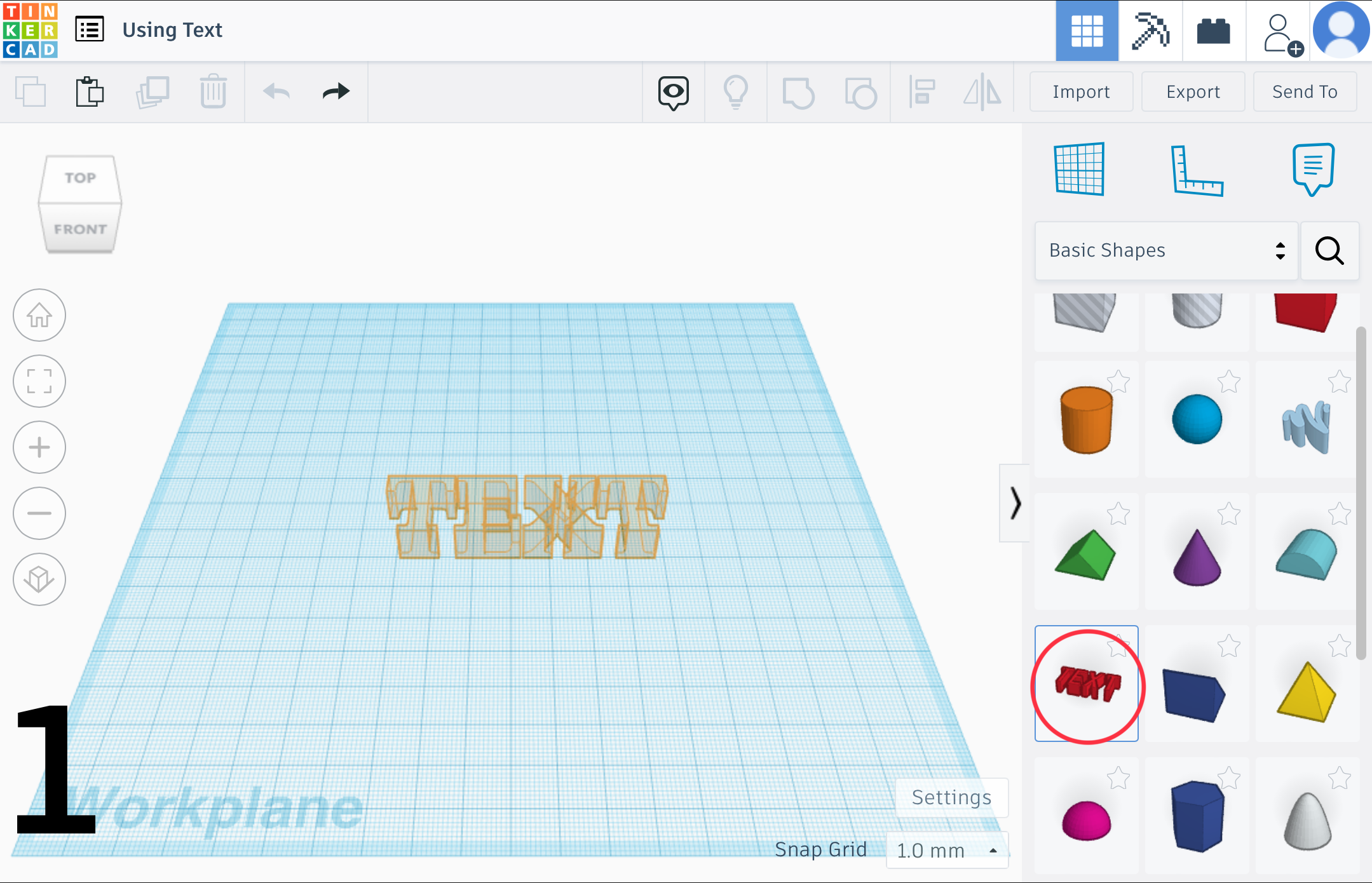Open the Snap Grid size dropdown
The image size is (1372, 883).
(947, 850)
